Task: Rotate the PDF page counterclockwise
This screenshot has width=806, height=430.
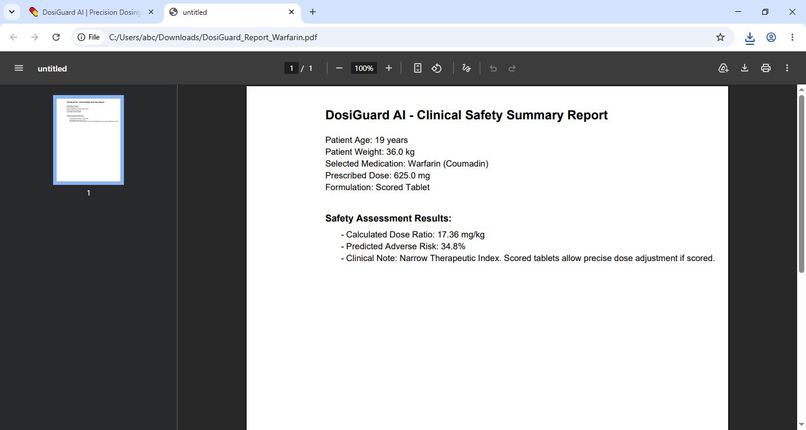Action: click(436, 68)
